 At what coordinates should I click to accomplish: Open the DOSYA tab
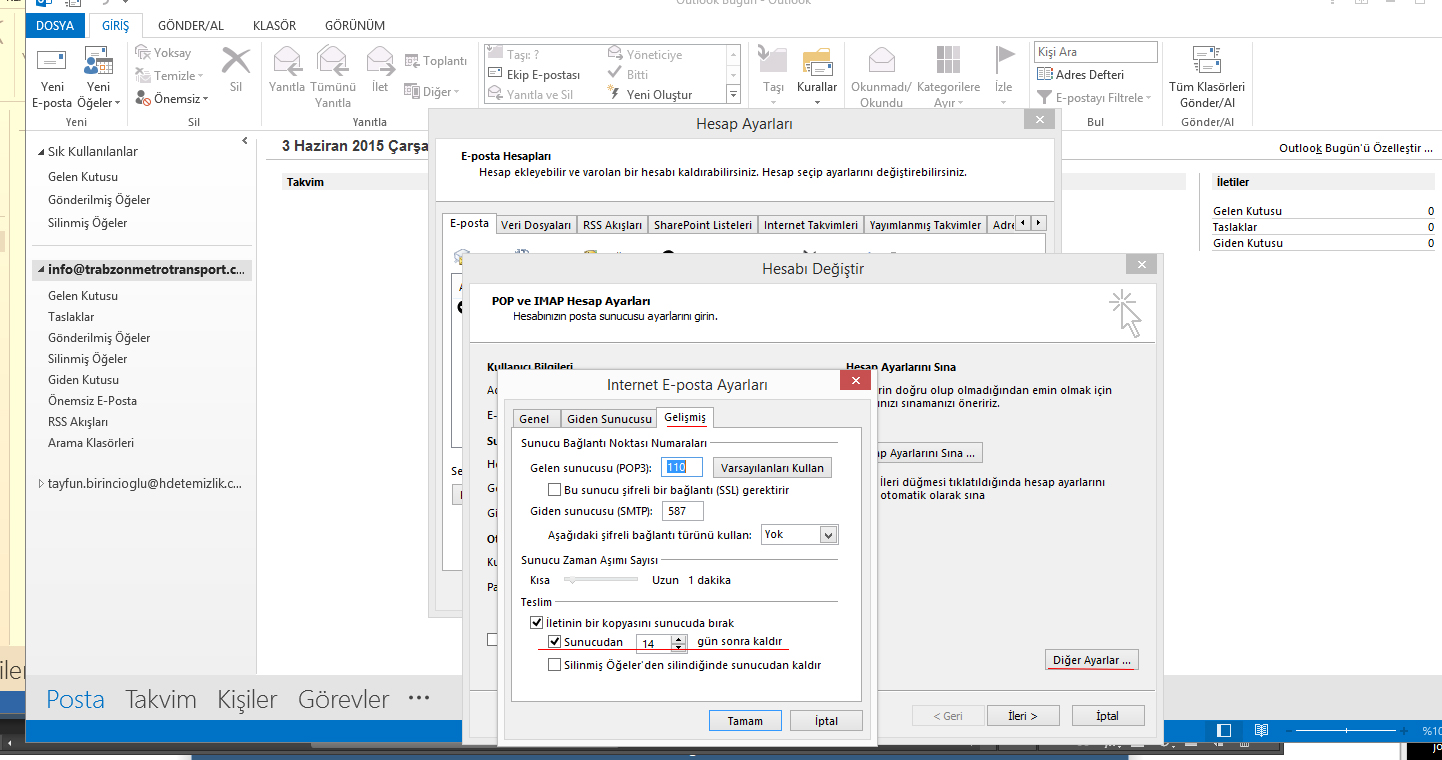pos(55,26)
